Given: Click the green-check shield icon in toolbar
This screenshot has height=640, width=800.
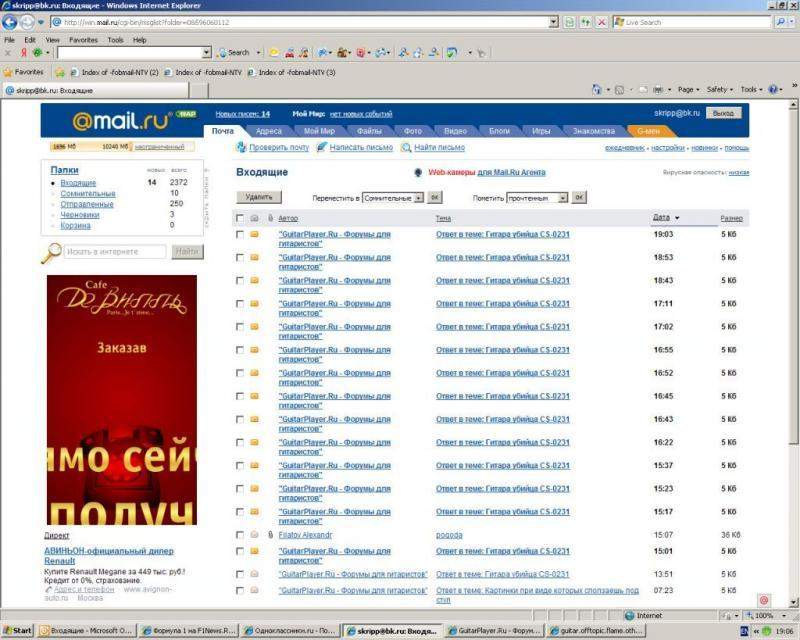Looking at the screenshot, I should point(452,53).
